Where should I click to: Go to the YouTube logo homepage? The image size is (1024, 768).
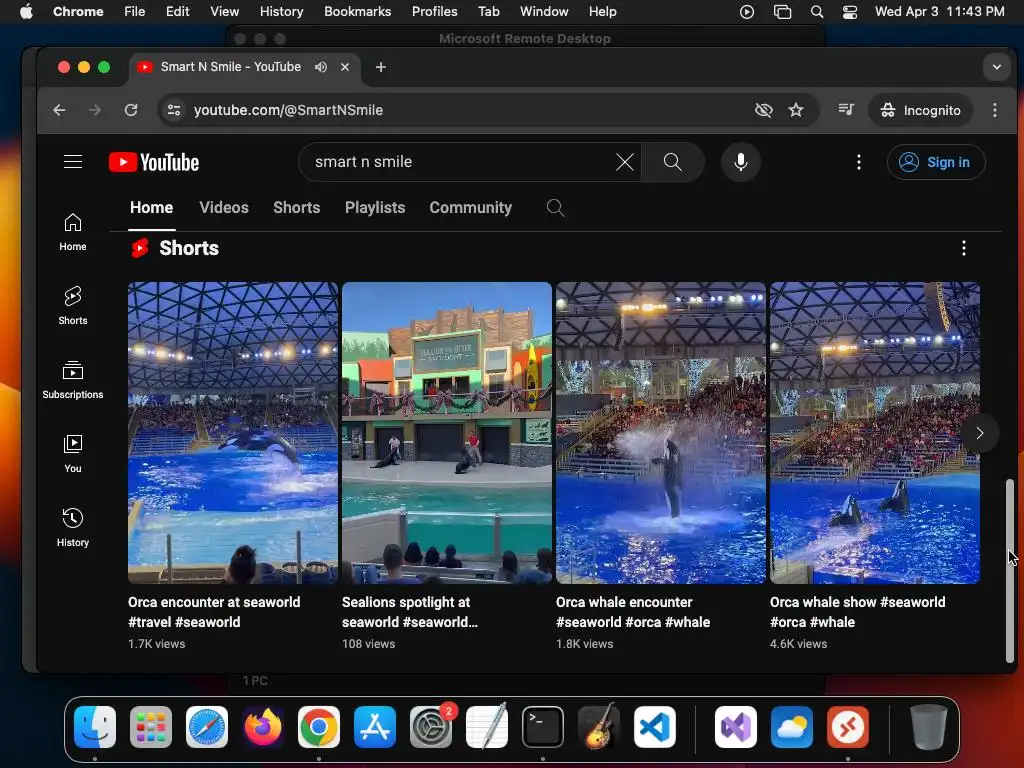(x=153, y=162)
